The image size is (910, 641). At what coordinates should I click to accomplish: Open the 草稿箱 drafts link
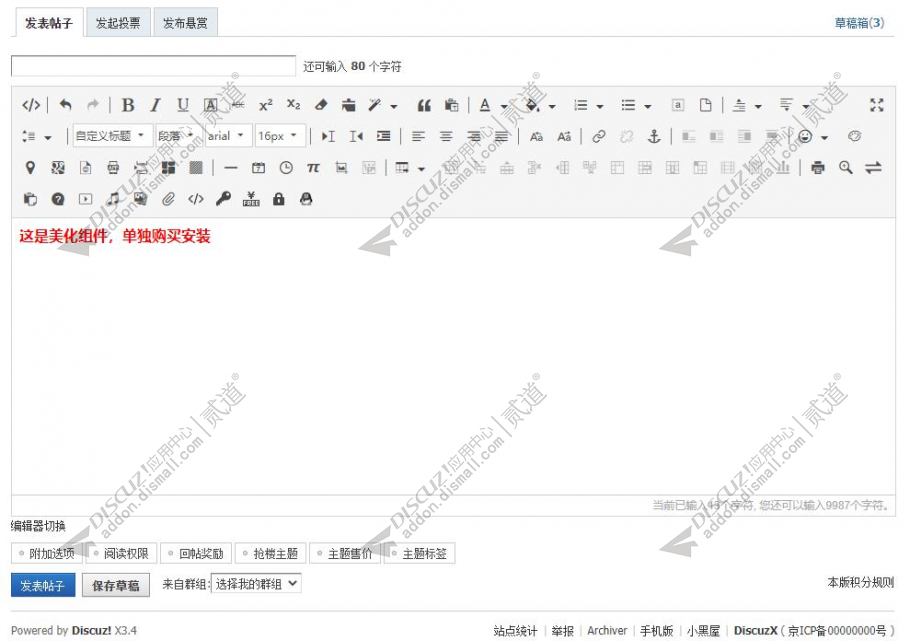coord(859,23)
